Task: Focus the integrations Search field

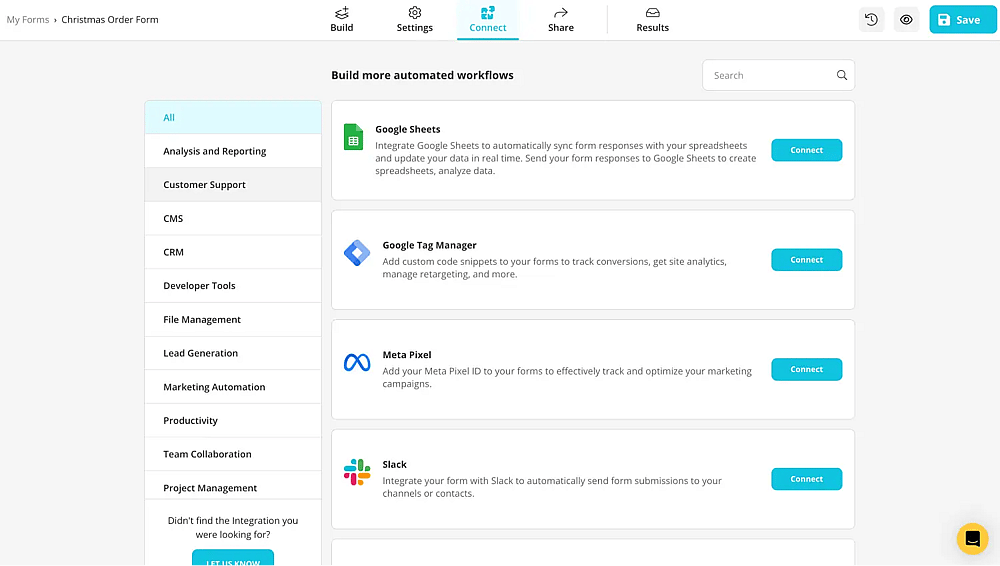Action: (x=778, y=75)
